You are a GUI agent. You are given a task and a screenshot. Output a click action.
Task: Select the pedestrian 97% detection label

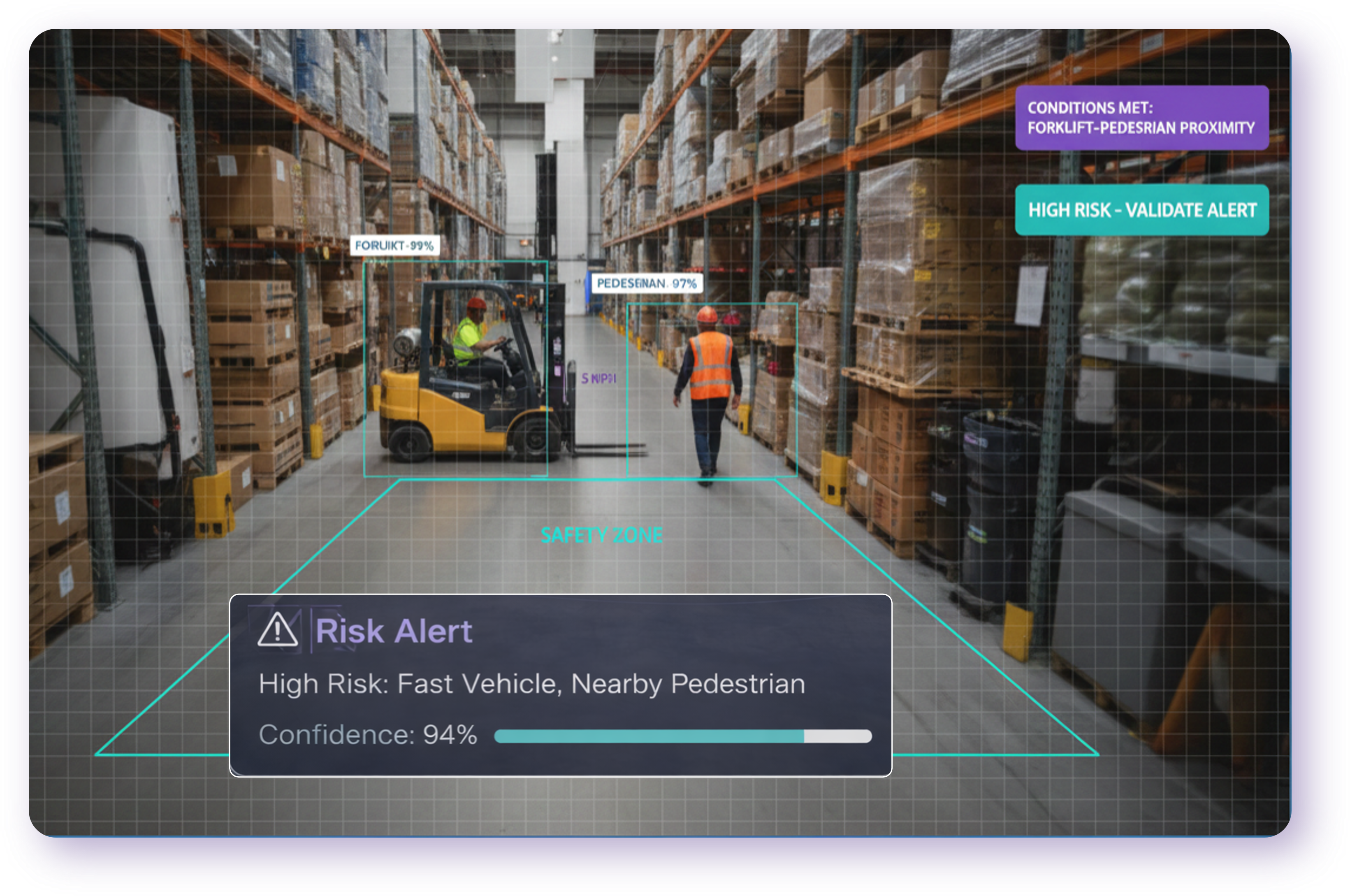click(x=646, y=283)
